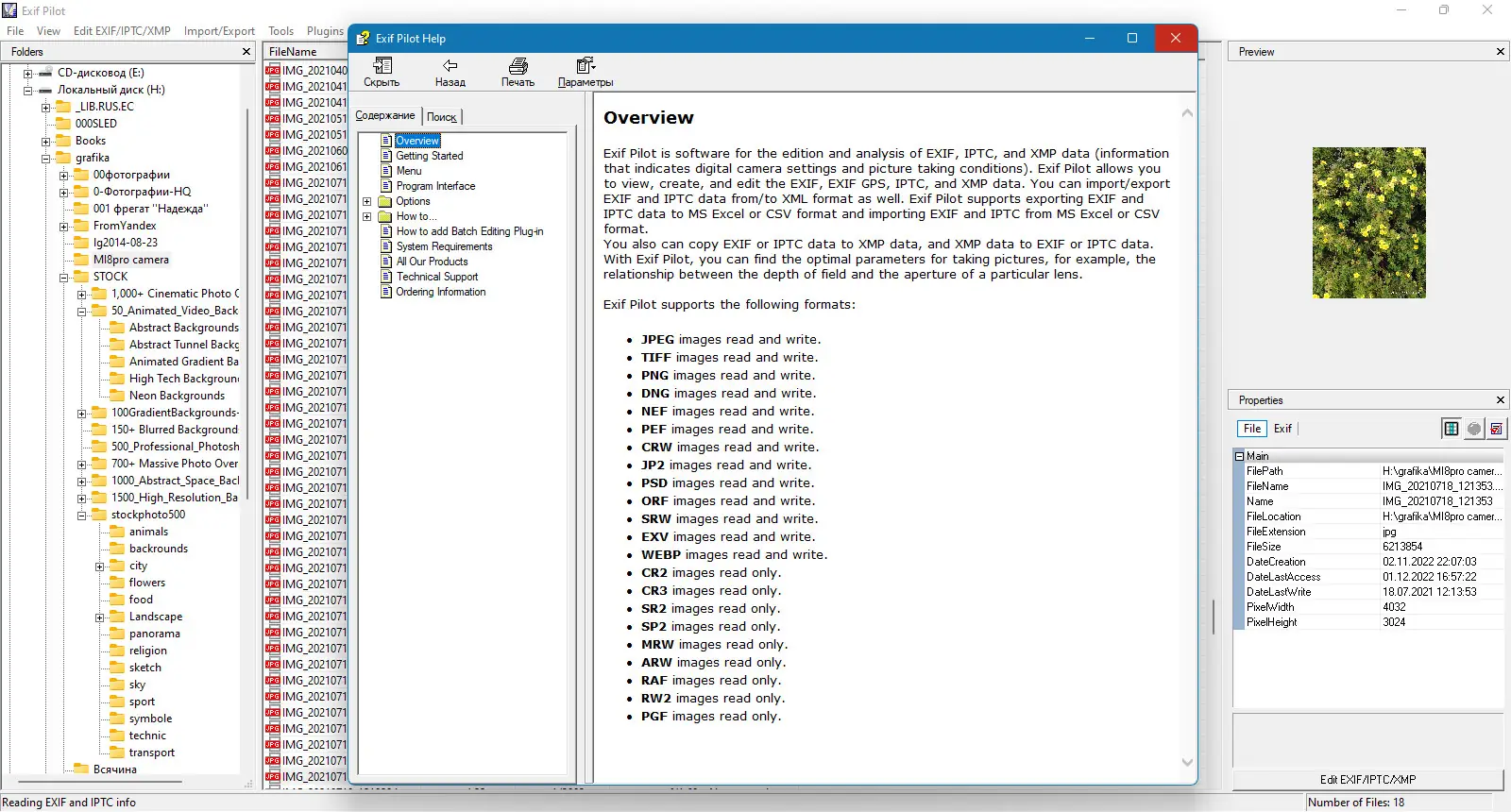Click the page icon beside Ordering Information
Viewport: 1511px width, 812px height.
386,292
